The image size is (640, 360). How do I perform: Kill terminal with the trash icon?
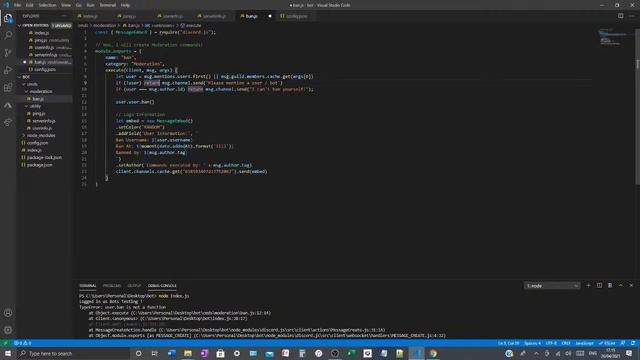pyautogui.click(x=610, y=286)
